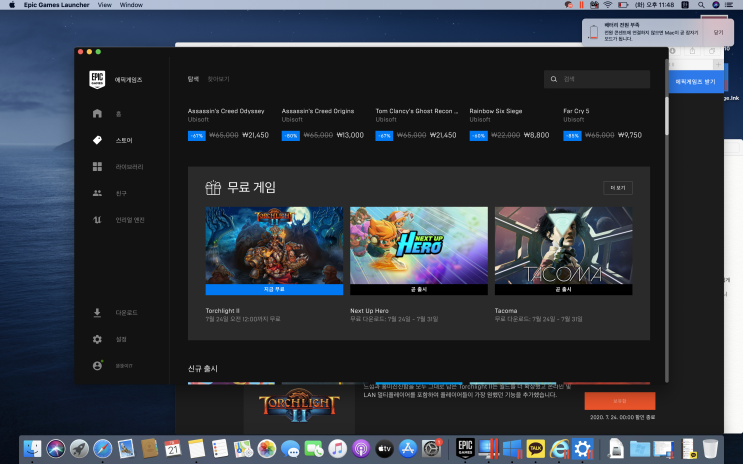
Task: Open the Friends (친구) sidebar icon
Action: (x=97, y=193)
